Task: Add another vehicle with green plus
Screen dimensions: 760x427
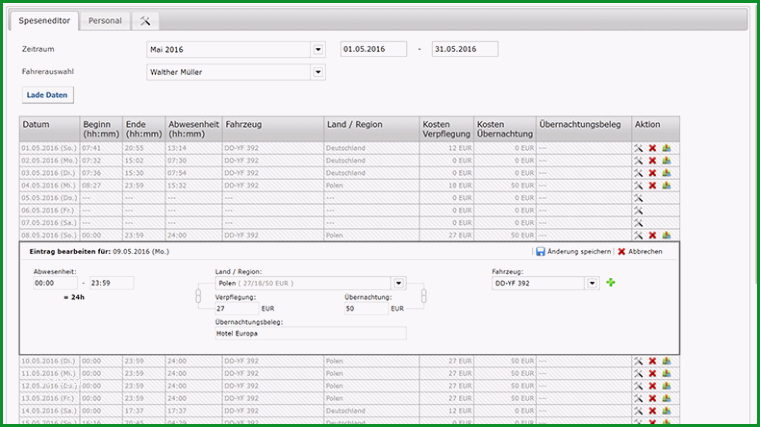Action: pos(611,282)
